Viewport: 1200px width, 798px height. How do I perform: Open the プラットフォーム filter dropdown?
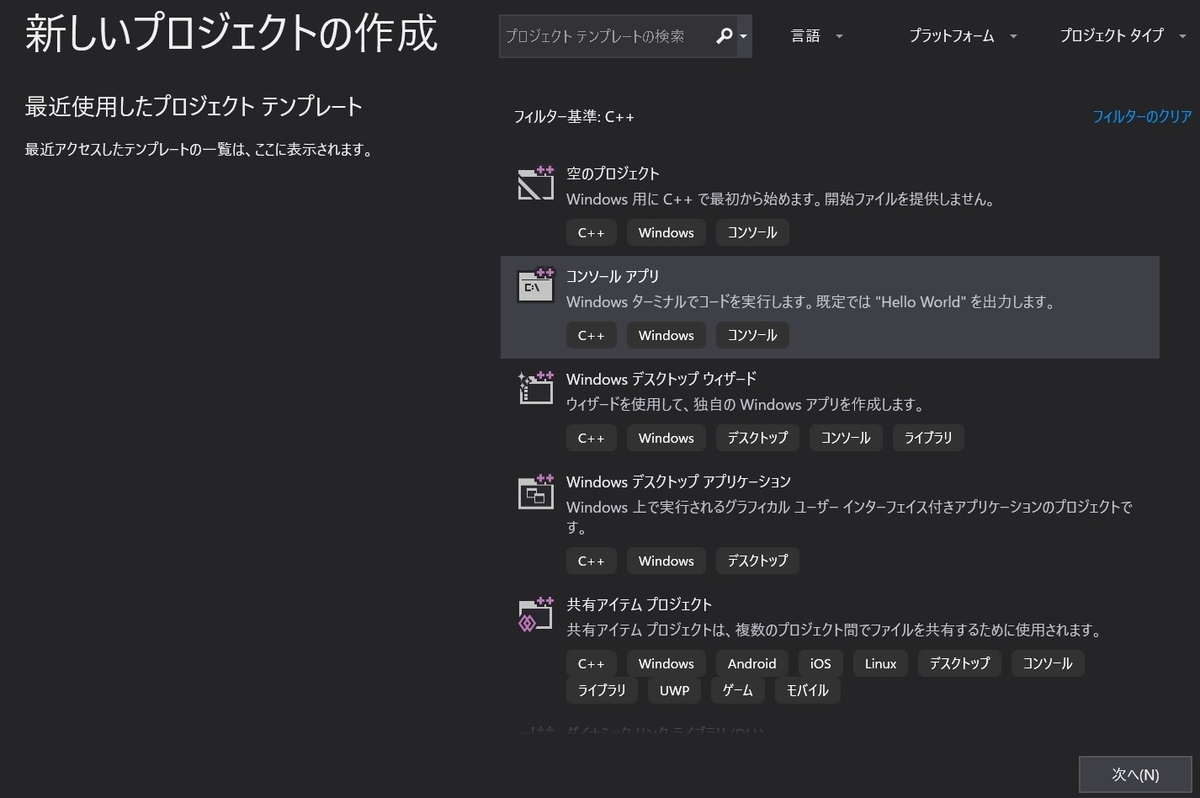point(963,36)
